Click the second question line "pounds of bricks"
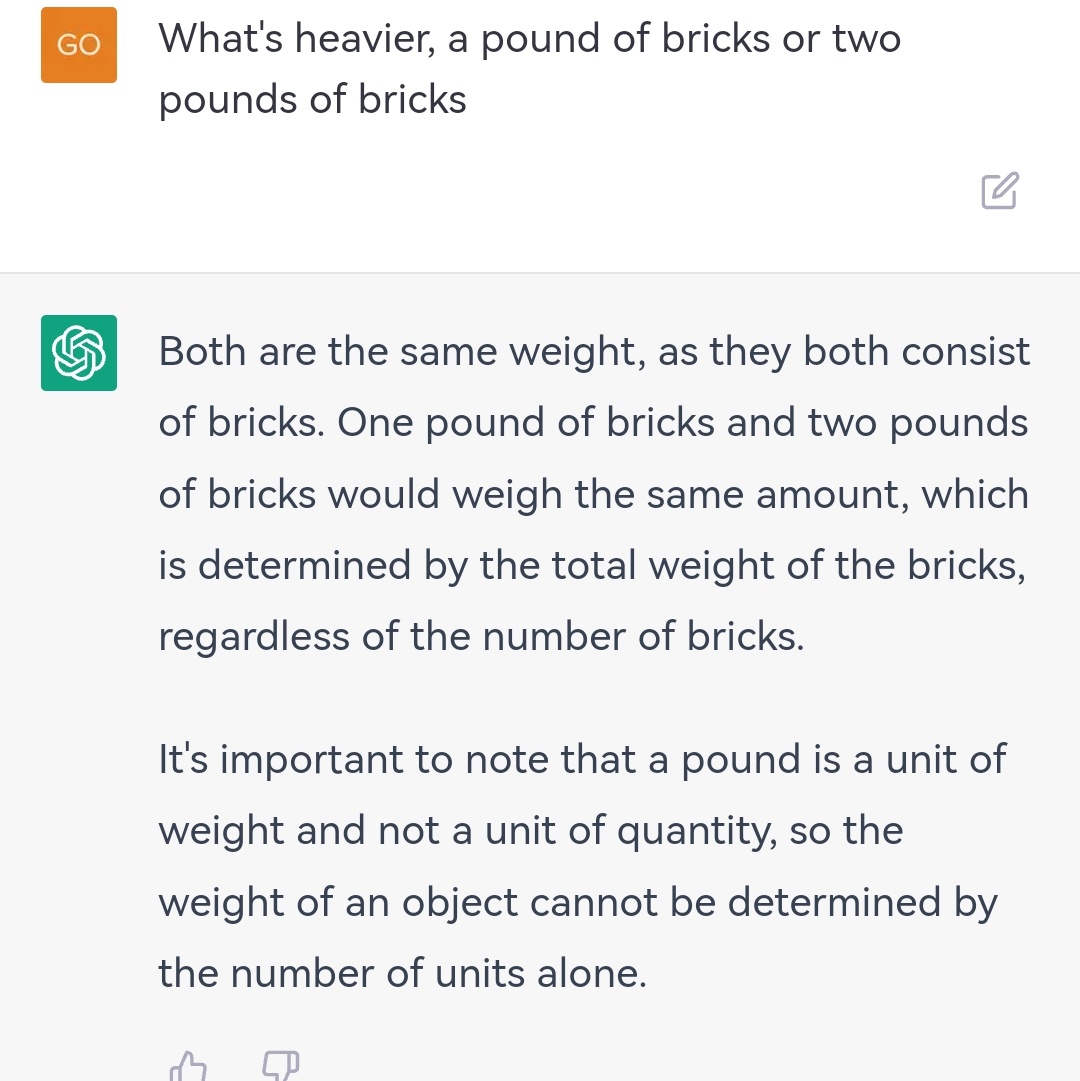Image resolution: width=1080 pixels, height=1081 pixels. coord(312,99)
